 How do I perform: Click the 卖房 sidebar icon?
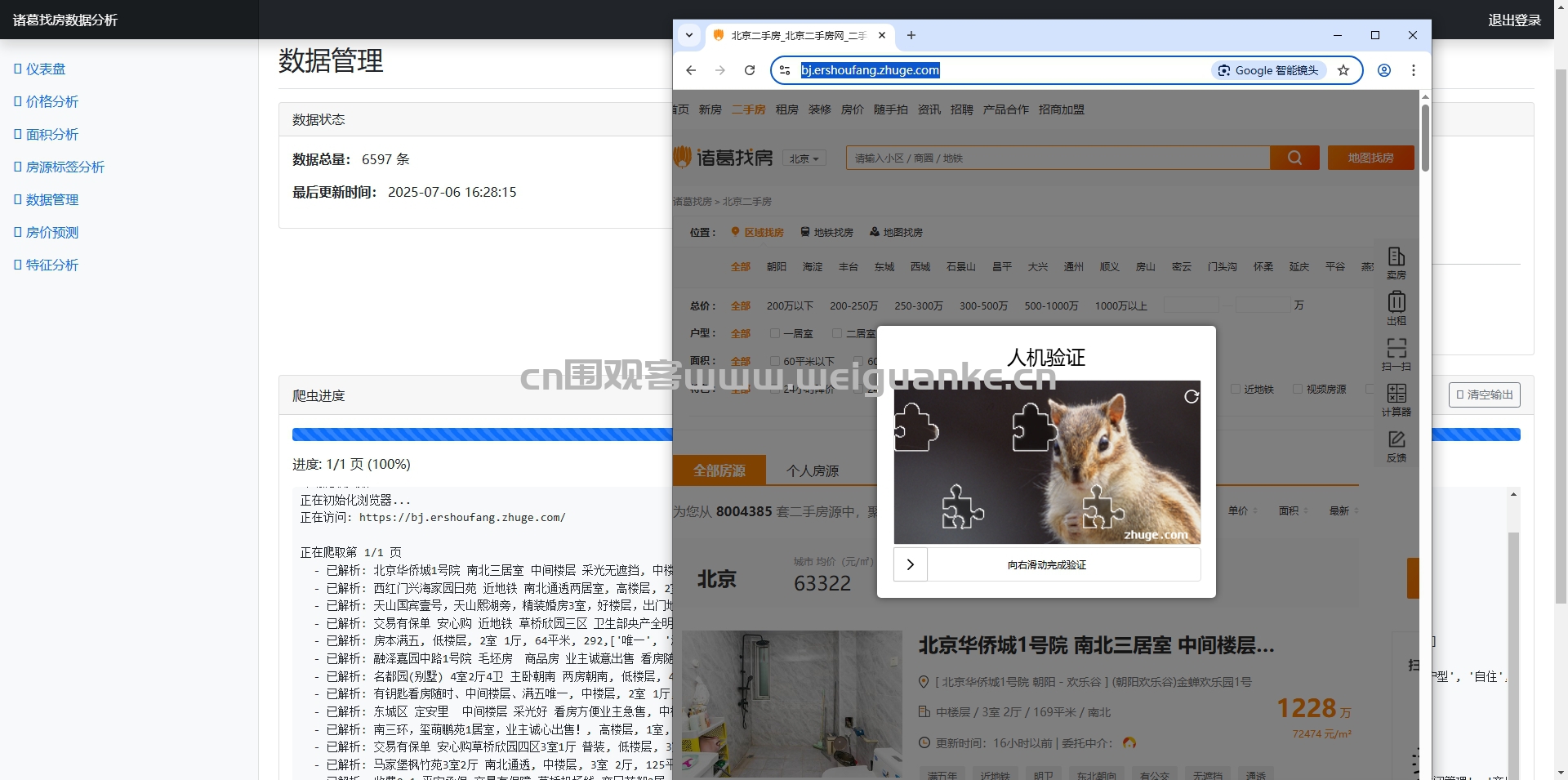pos(1396,263)
